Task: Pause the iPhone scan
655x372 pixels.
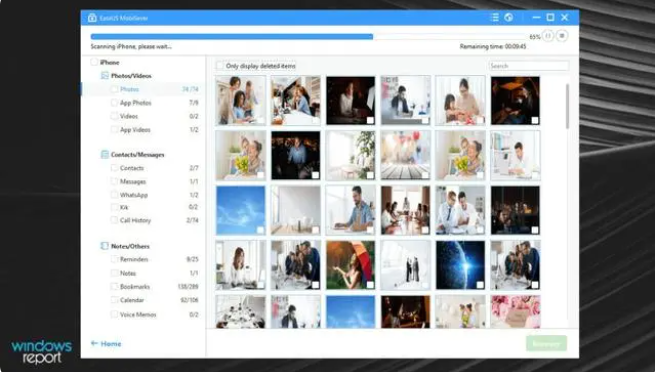Action: 548,36
